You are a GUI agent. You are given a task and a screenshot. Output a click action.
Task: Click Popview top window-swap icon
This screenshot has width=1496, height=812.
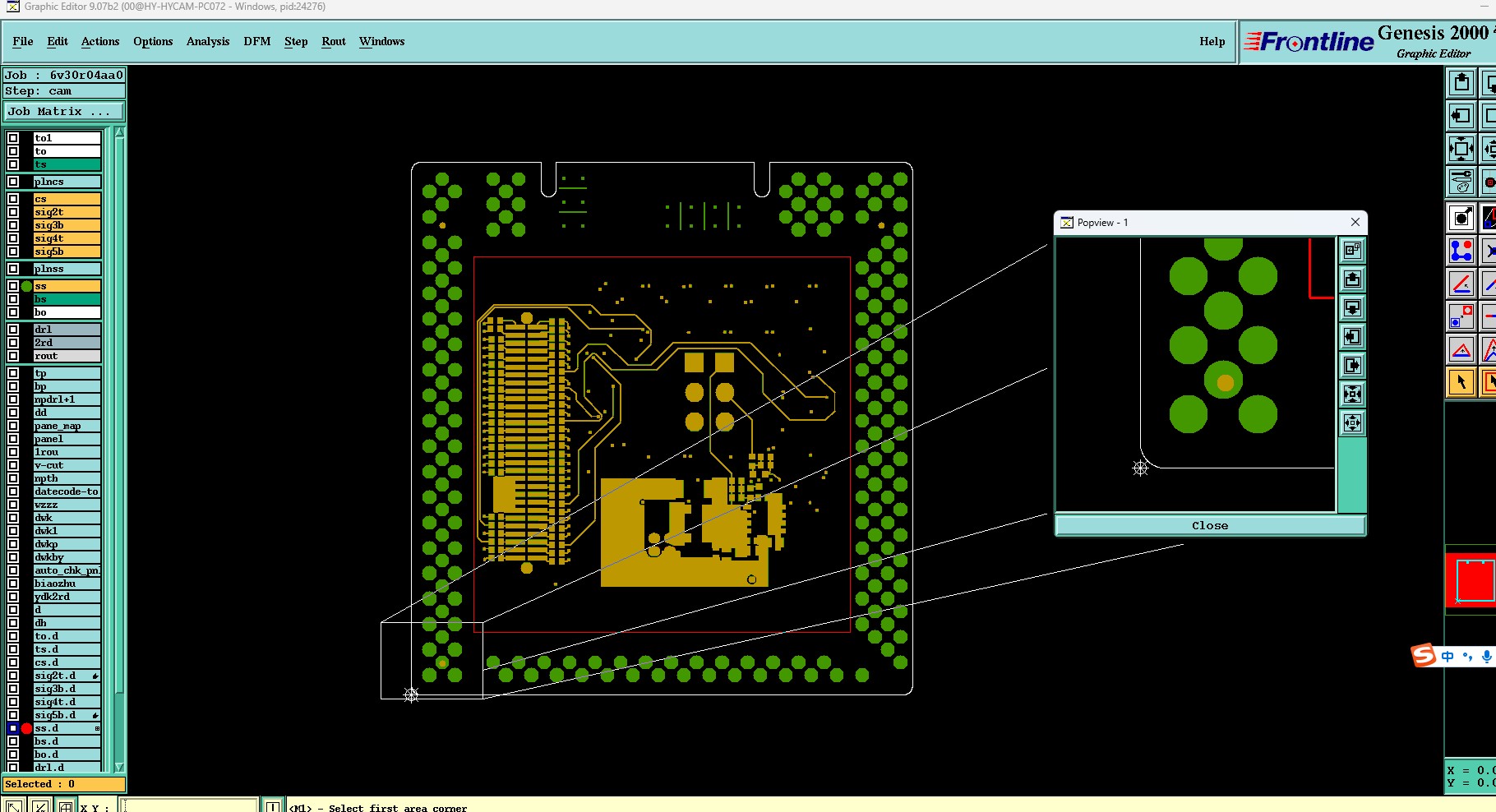coord(1352,250)
